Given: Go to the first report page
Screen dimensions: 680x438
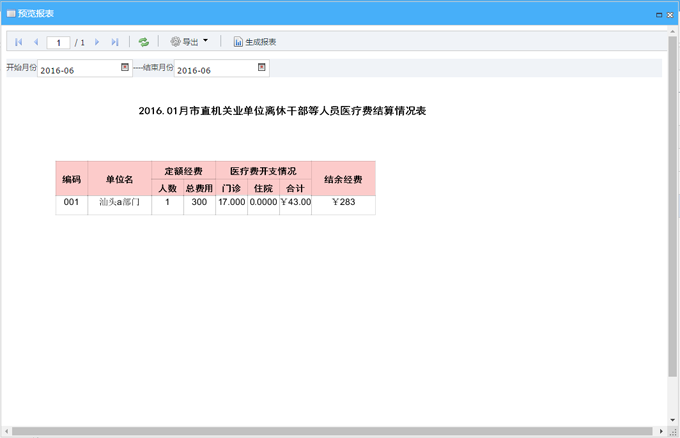Looking at the screenshot, I should (x=19, y=42).
